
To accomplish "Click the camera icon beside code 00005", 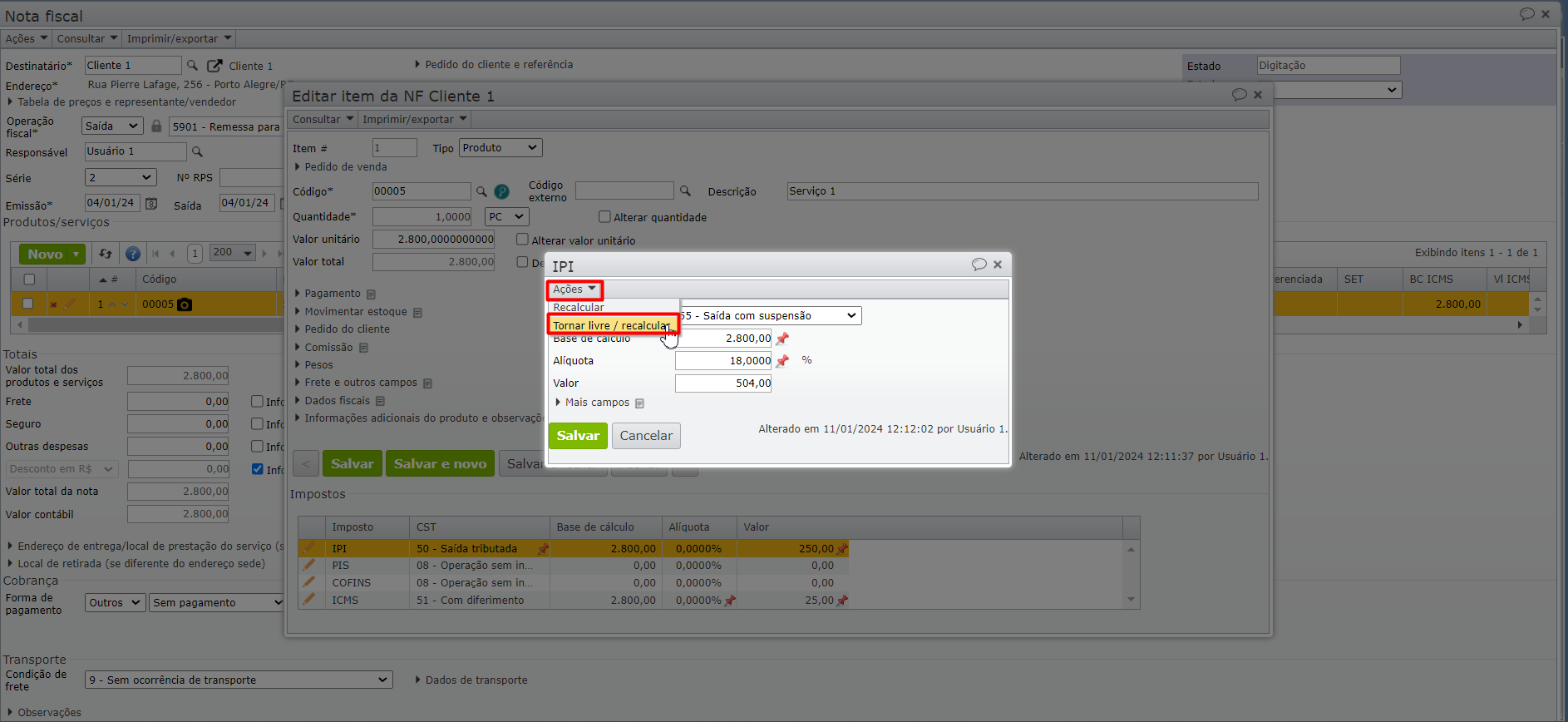I will coord(185,304).
